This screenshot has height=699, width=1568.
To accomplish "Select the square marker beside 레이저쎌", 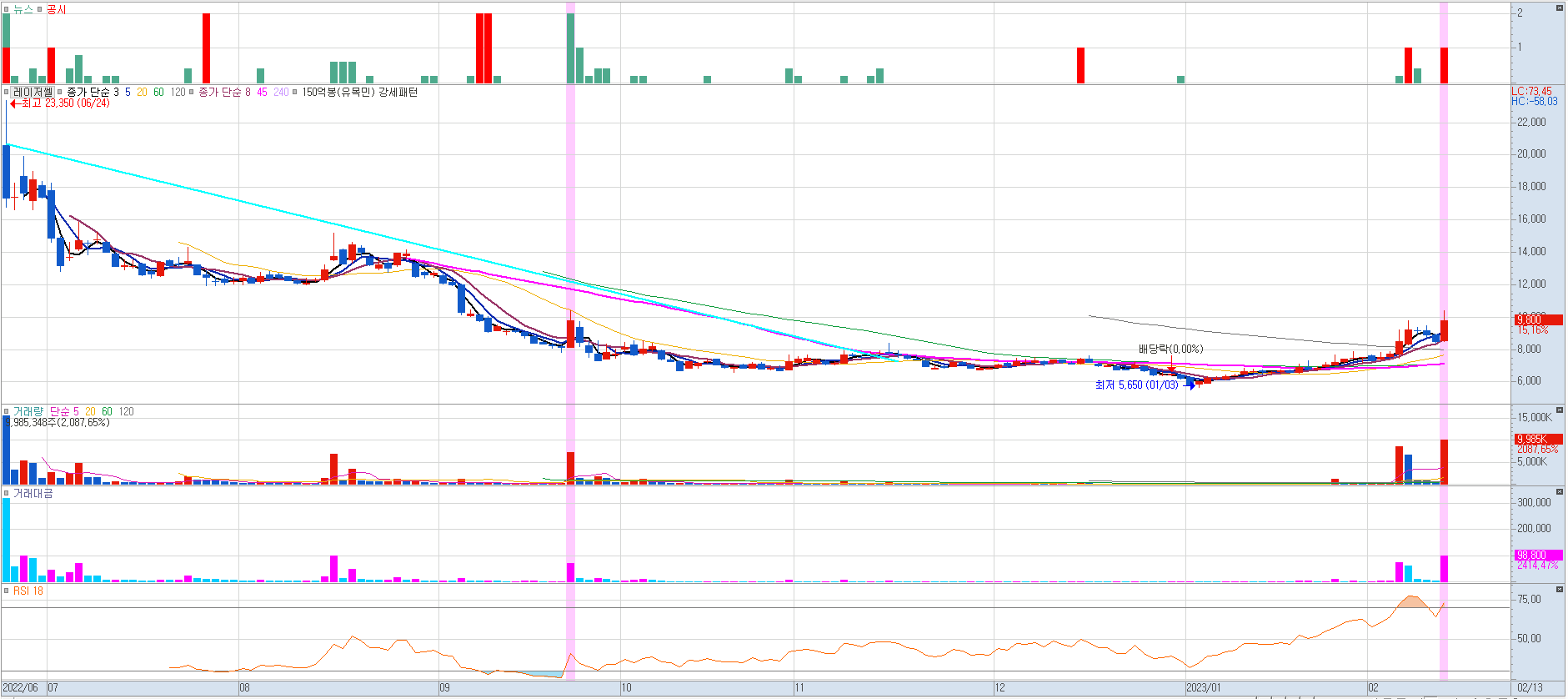I will click(6, 92).
